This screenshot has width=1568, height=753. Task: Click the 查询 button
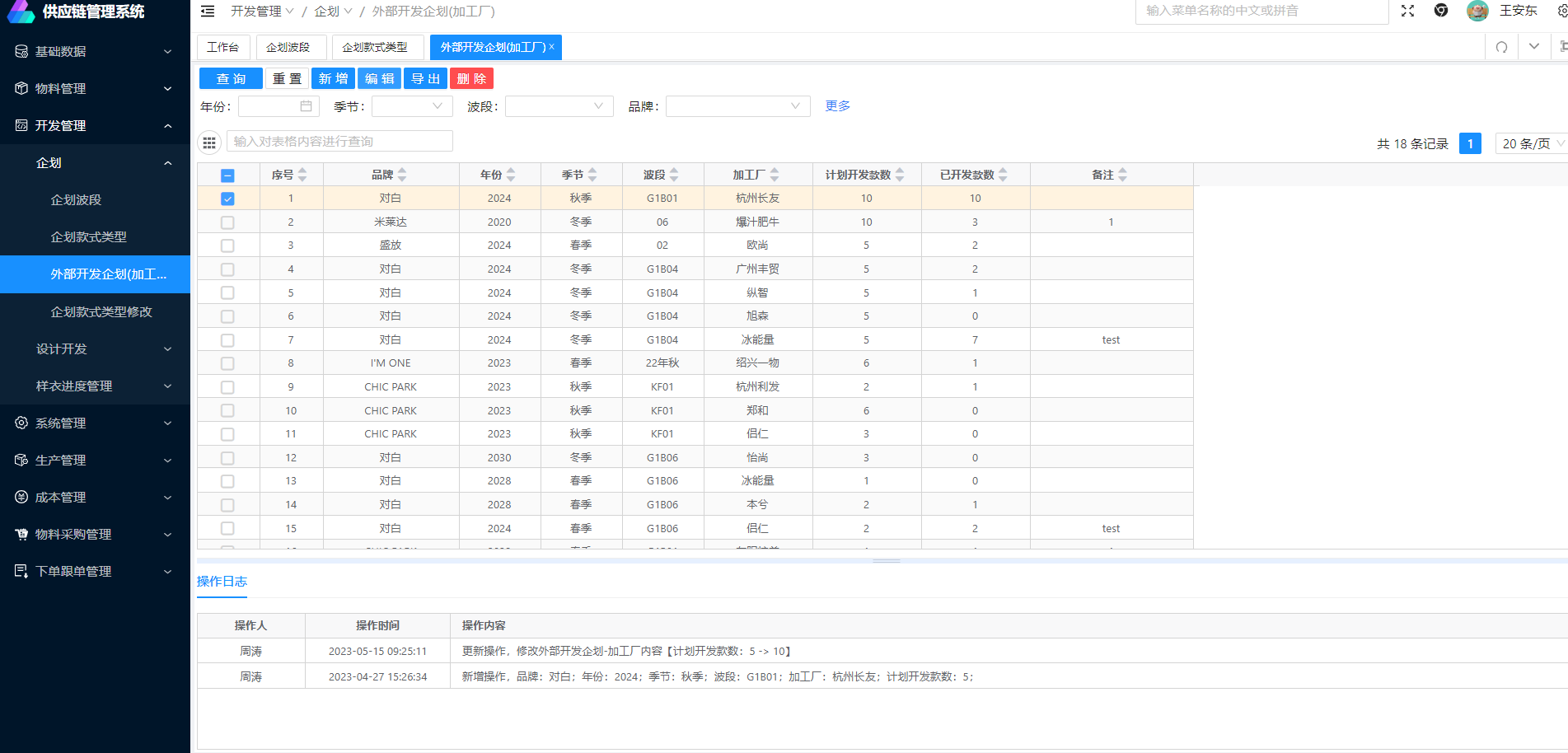[231, 78]
